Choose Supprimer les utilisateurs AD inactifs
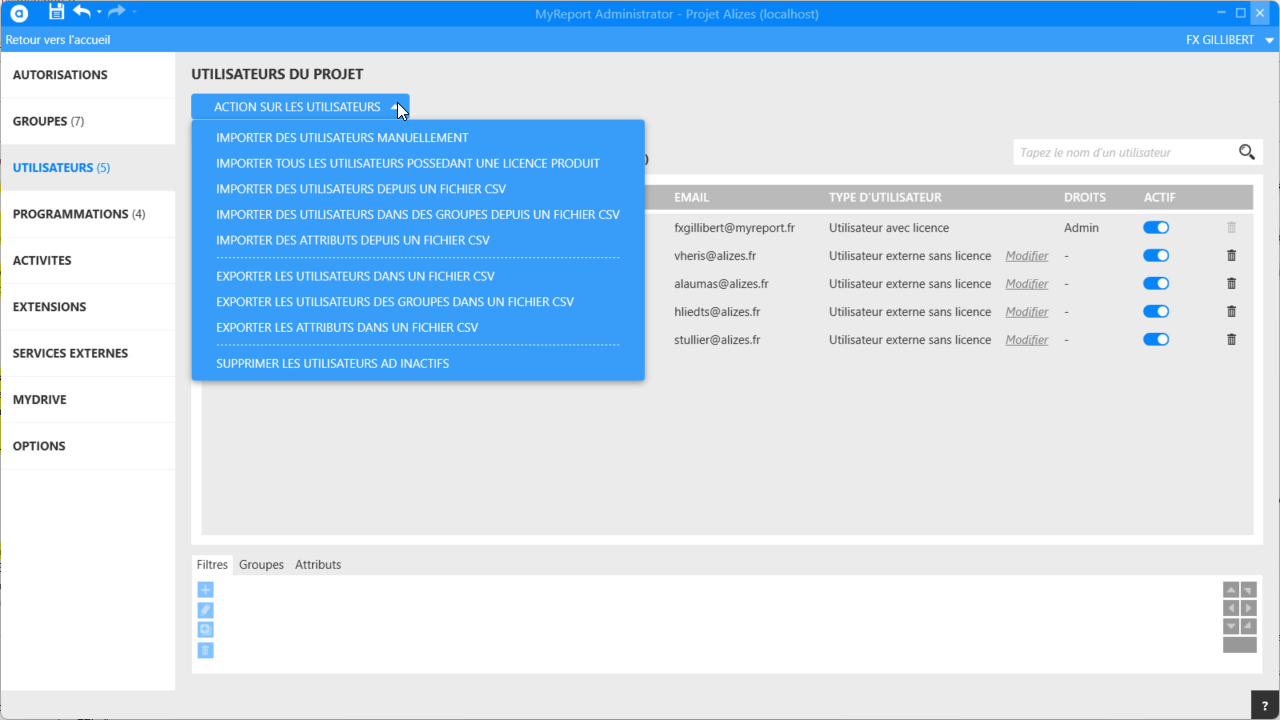This screenshot has width=1280, height=720. [332, 363]
